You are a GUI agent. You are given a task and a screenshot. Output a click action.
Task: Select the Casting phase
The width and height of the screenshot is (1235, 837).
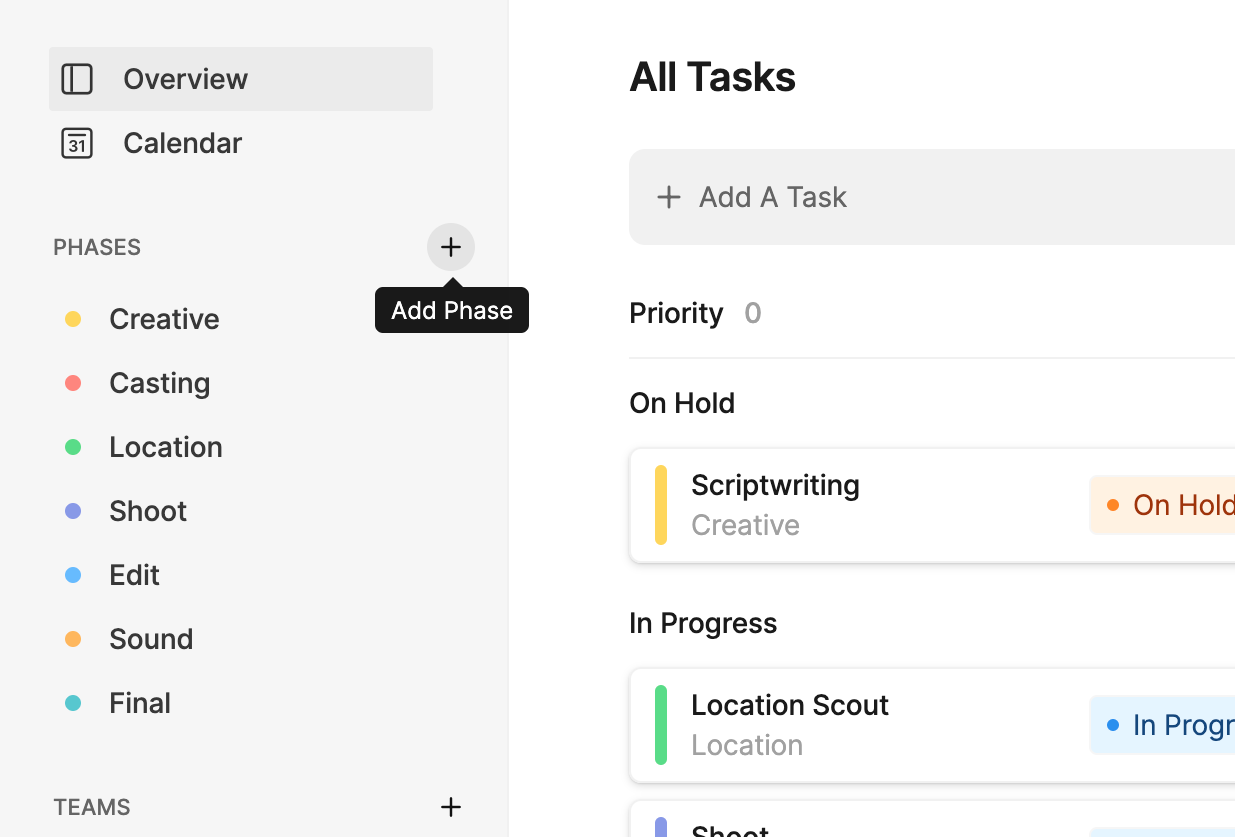click(x=159, y=383)
